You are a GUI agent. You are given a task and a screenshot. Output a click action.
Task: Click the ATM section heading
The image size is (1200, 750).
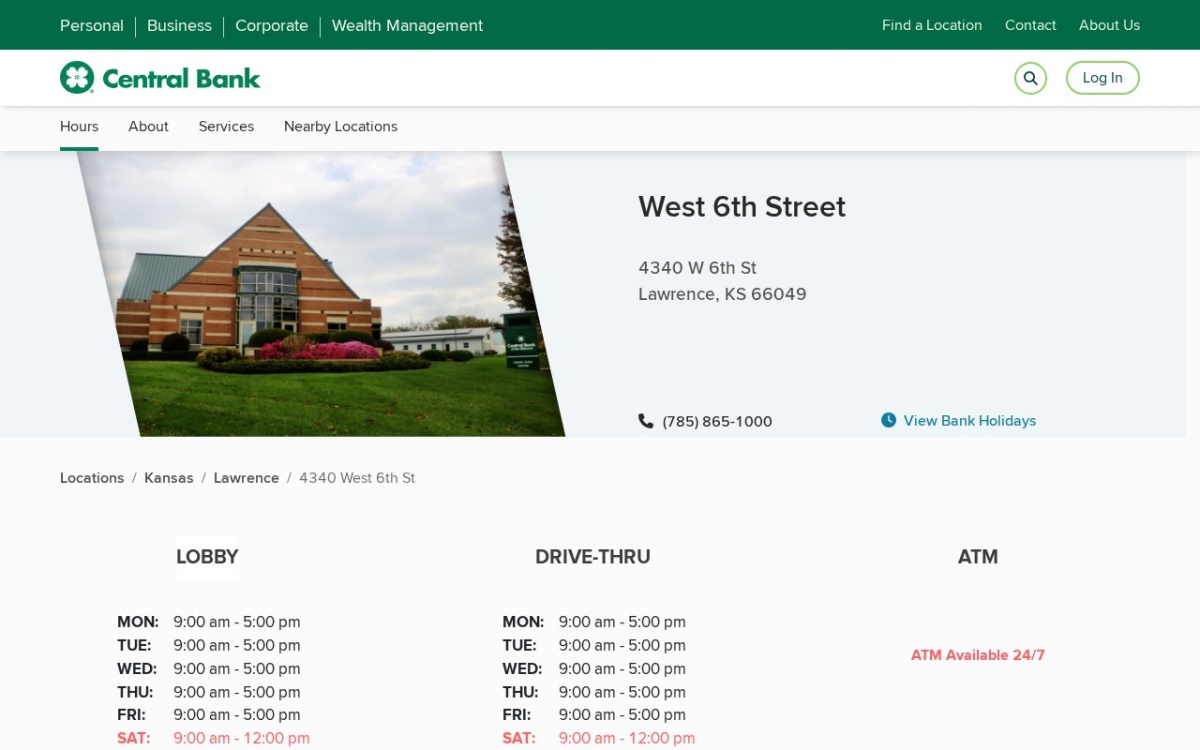(x=978, y=557)
